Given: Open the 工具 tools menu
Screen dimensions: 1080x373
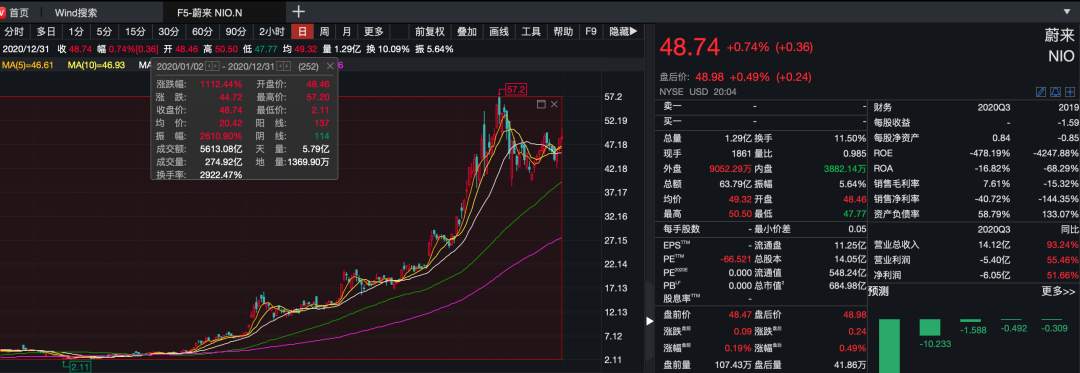Looking at the screenshot, I should point(531,32).
